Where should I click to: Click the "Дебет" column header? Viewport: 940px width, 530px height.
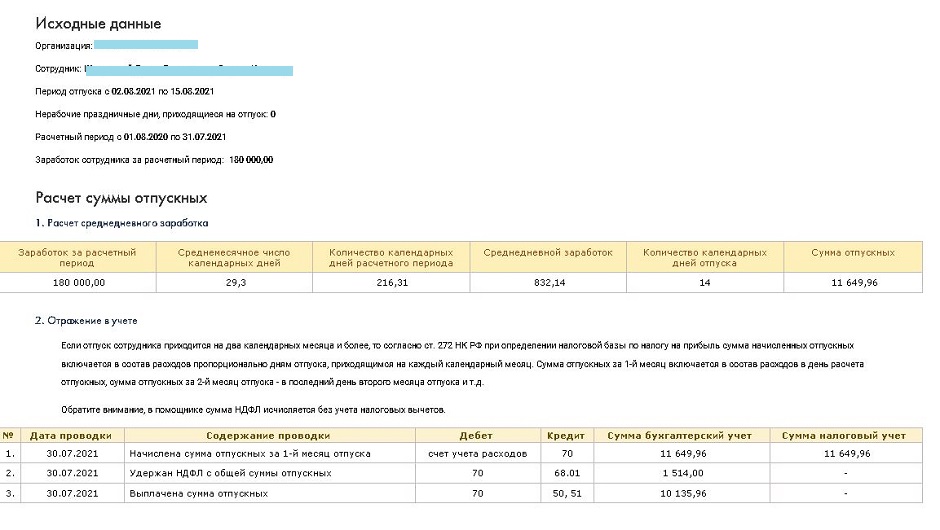(x=476, y=436)
